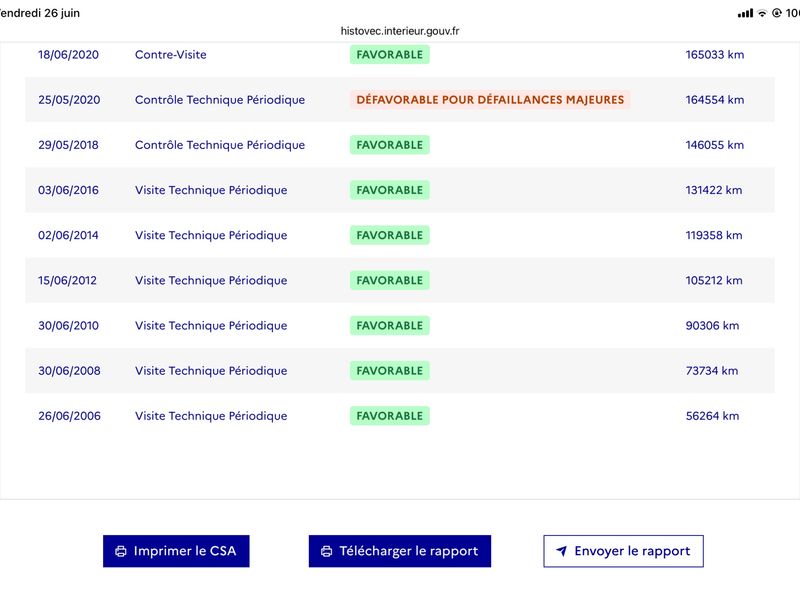800x600 pixels.
Task: Select the 03/06/2016 date entry
Action: click(x=68, y=190)
